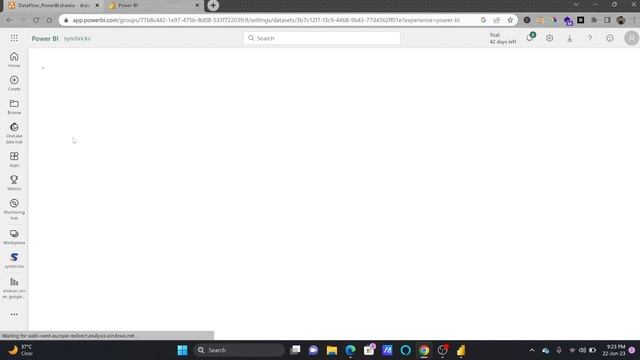Open Windows Start menu
Viewport: 640px width, 360px height.
pos(182,350)
